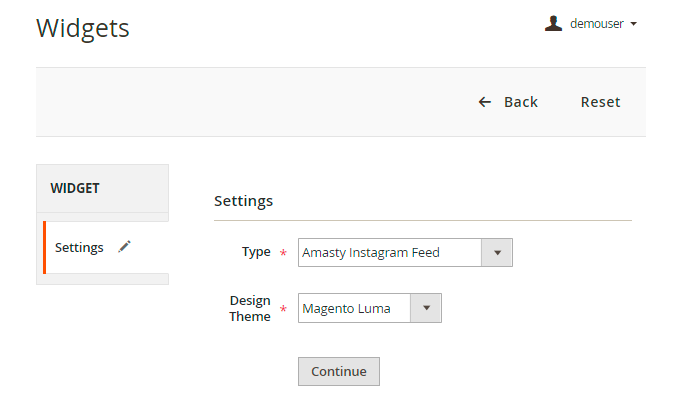Click the arrow button on Design Theme selector
Screen dimensions: 684x412
tap(426, 309)
